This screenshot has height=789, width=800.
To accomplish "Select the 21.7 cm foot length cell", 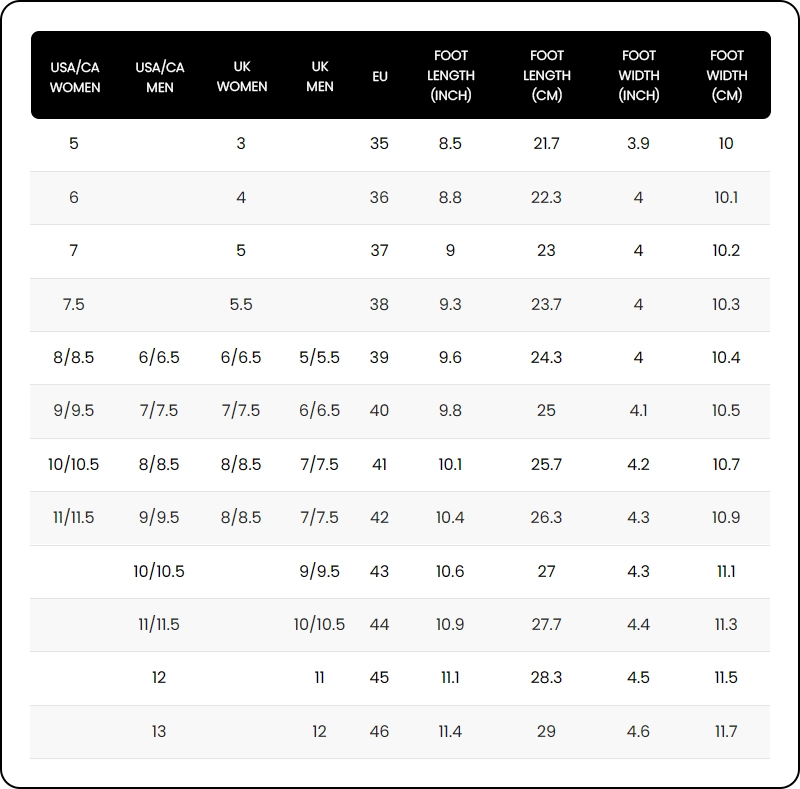I will tap(546, 144).
